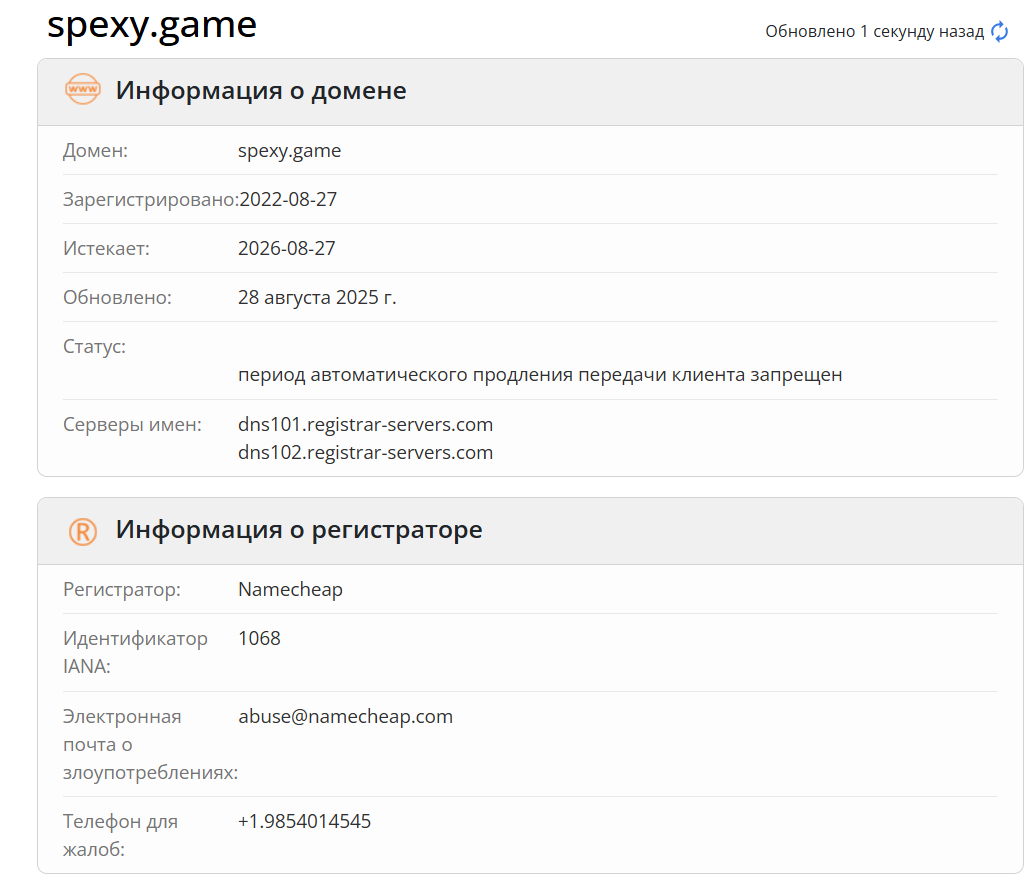Click the orange registrar R icon
Viewport: 1032px width, 891px height.
[82, 530]
